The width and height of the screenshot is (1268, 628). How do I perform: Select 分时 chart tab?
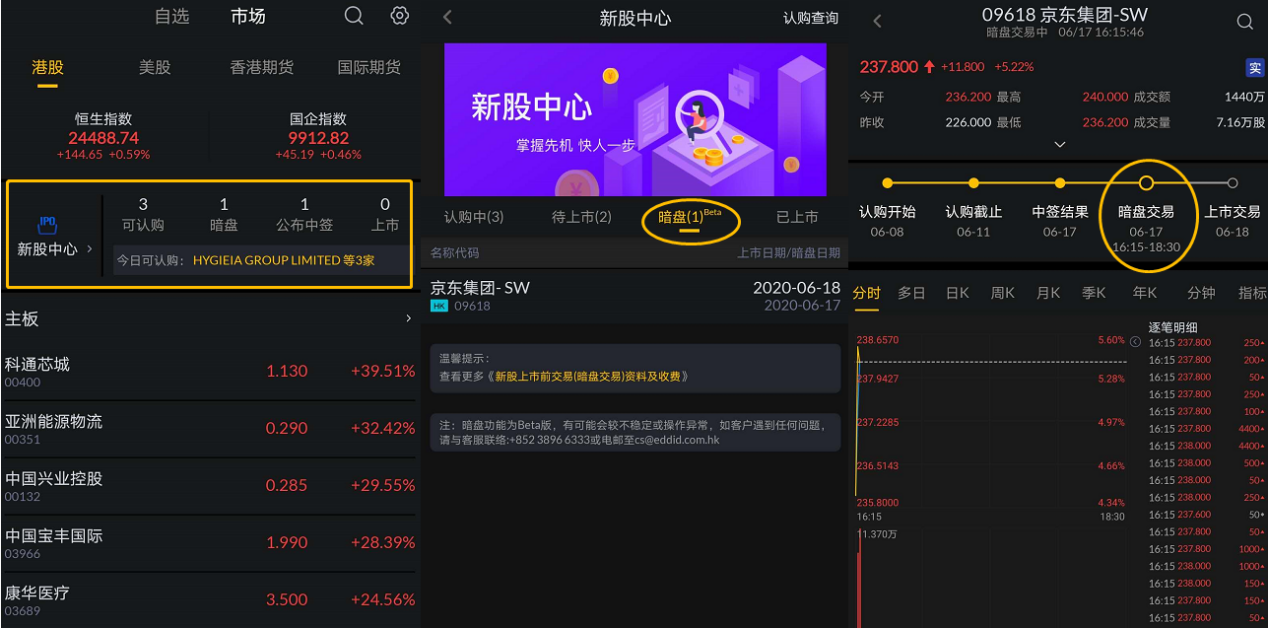[x=866, y=293]
